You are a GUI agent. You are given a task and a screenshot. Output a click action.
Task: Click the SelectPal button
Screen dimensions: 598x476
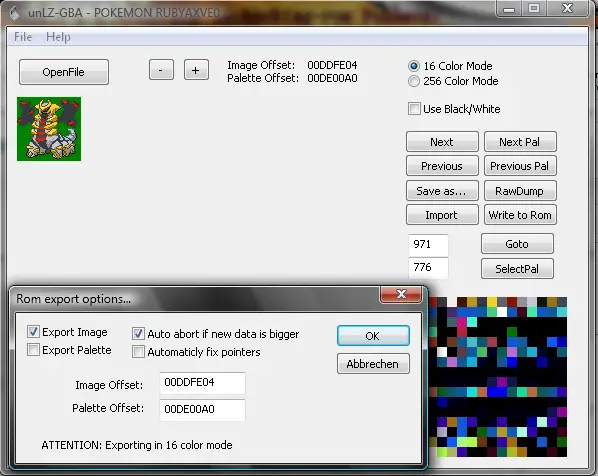(517, 269)
